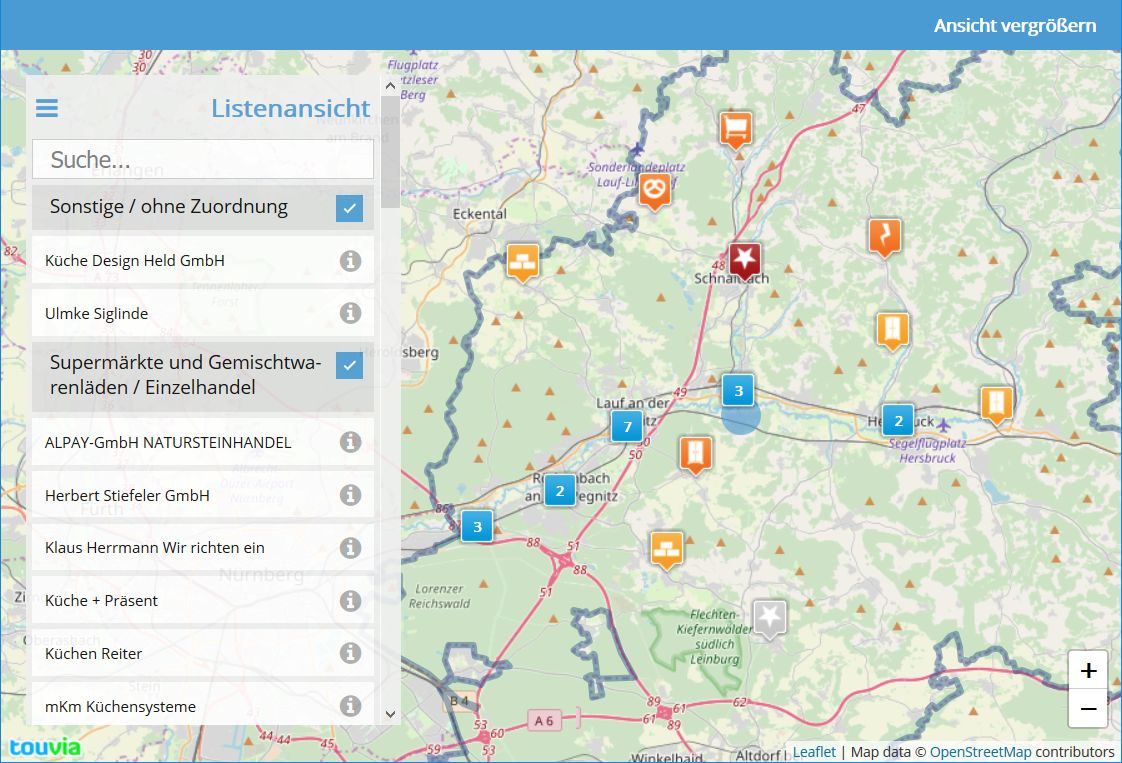Select the Herbert Stiefeler GmbH entry
This screenshot has height=763, width=1122.
[203, 495]
